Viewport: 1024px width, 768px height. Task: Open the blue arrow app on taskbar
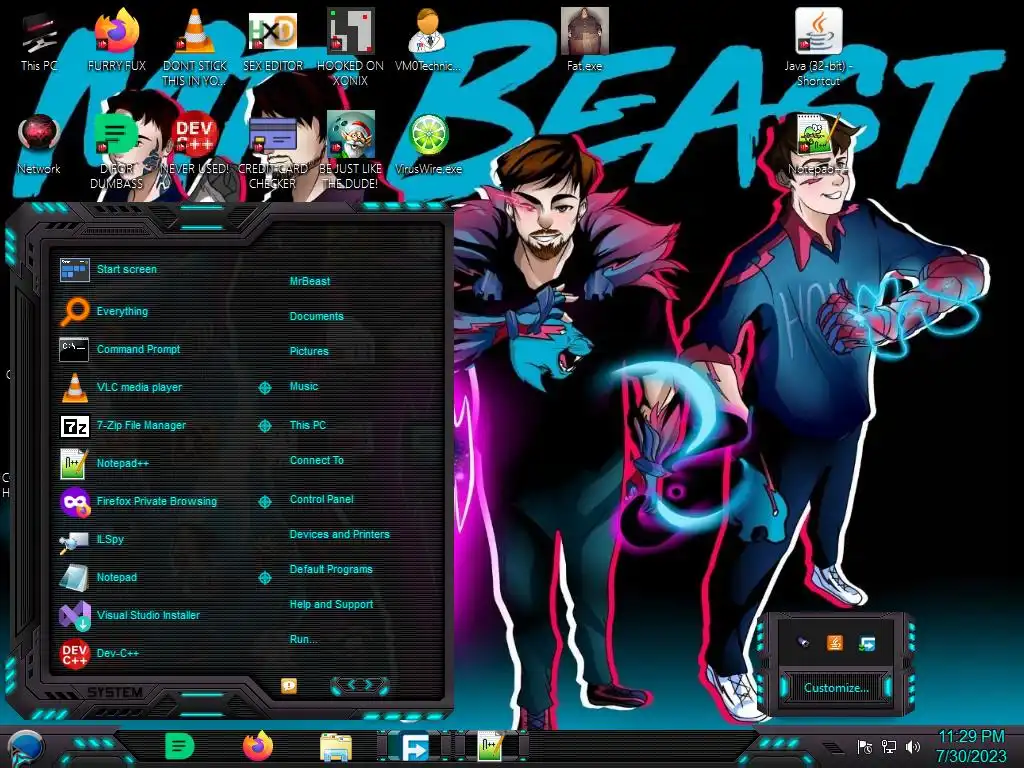pos(415,748)
